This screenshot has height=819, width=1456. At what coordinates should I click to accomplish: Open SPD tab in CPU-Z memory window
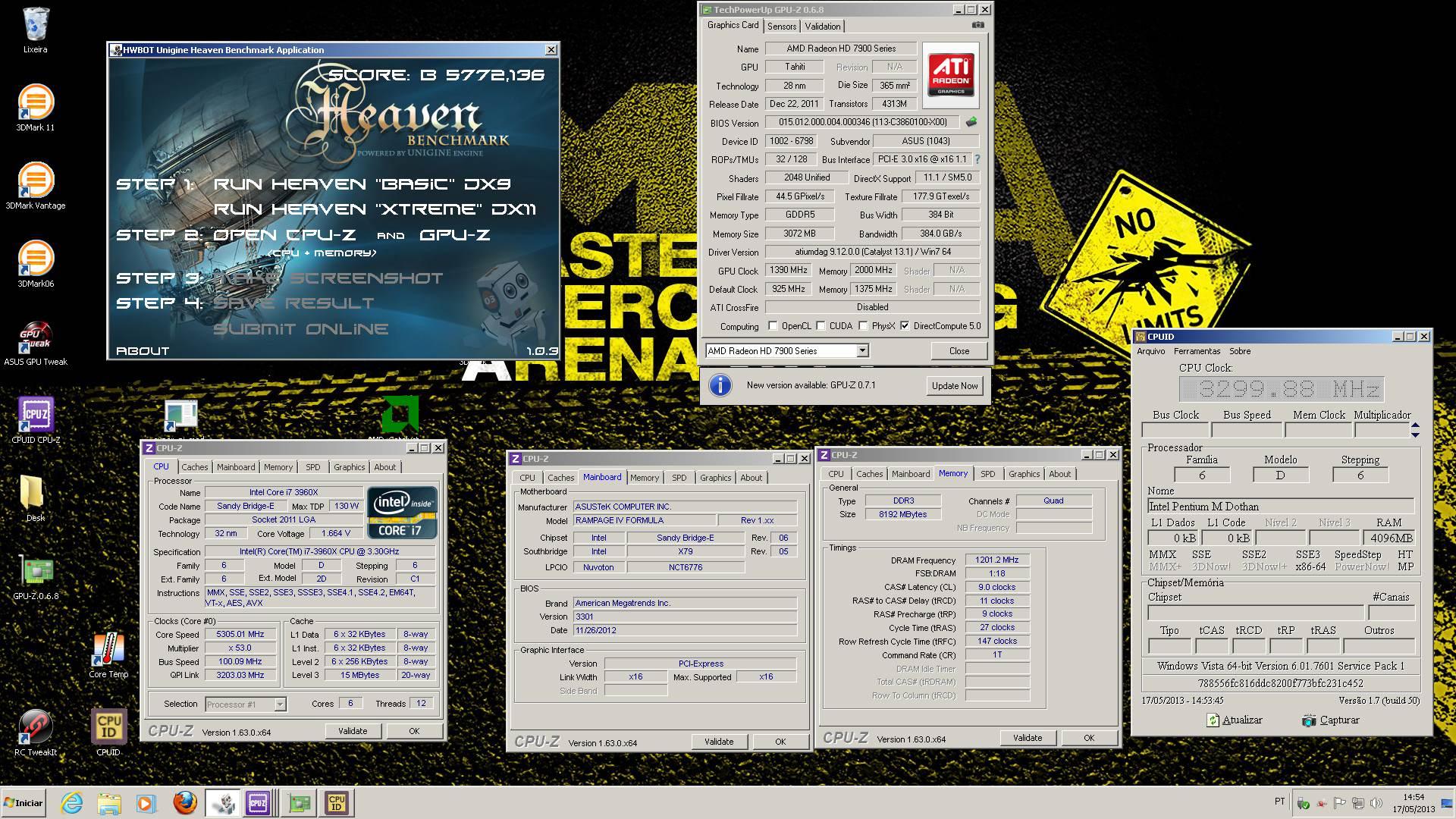tap(987, 474)
